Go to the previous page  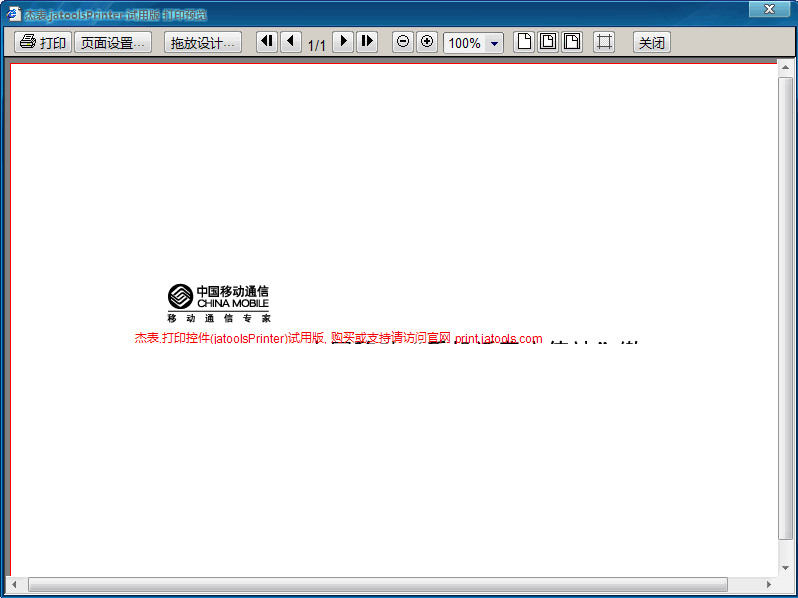click(291, 41)
